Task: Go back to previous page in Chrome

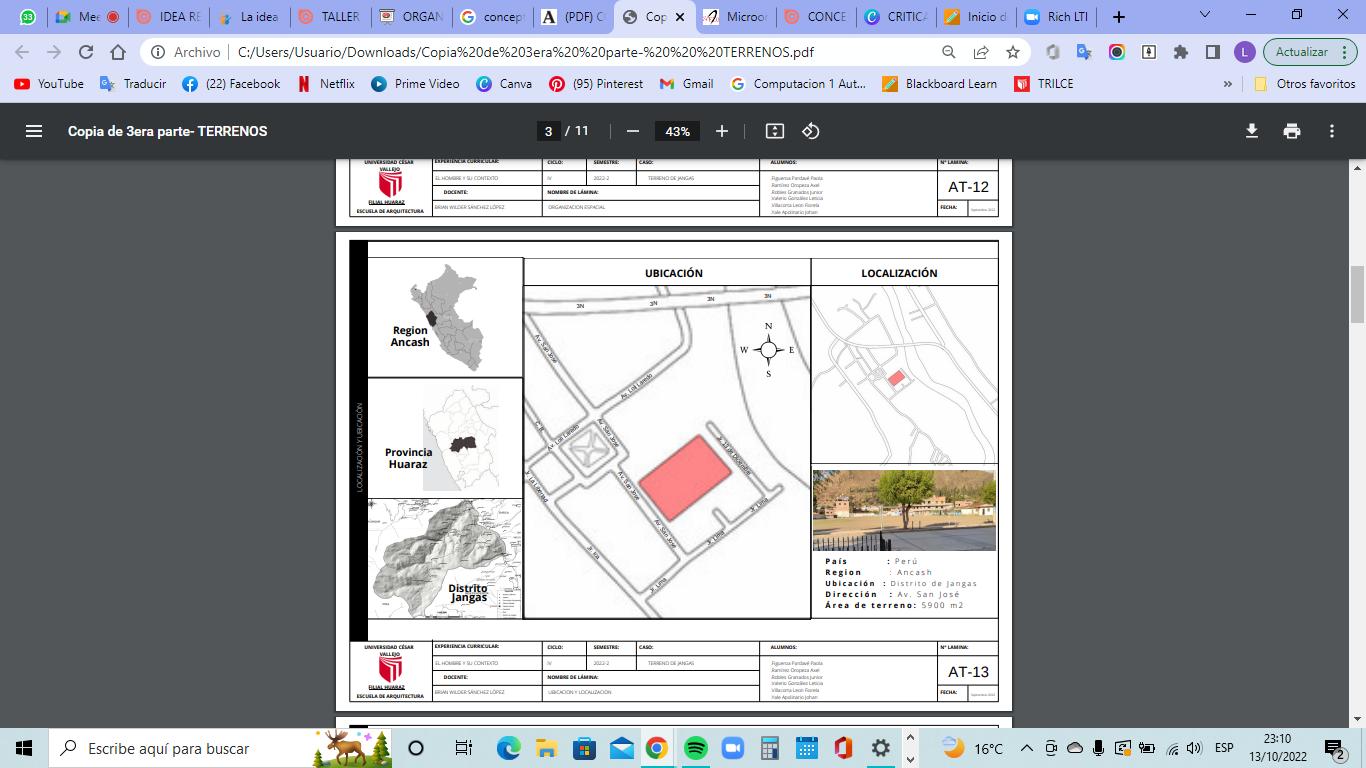Action: pyautogui.click(x=22, y=52)
